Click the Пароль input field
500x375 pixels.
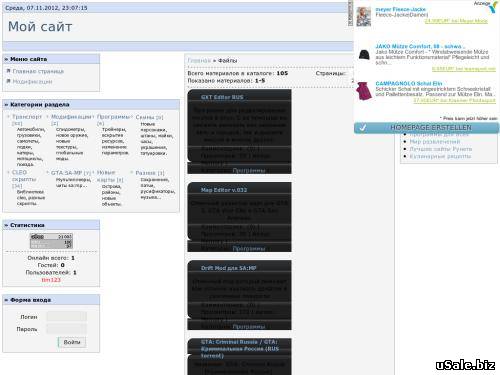point(67,329)
